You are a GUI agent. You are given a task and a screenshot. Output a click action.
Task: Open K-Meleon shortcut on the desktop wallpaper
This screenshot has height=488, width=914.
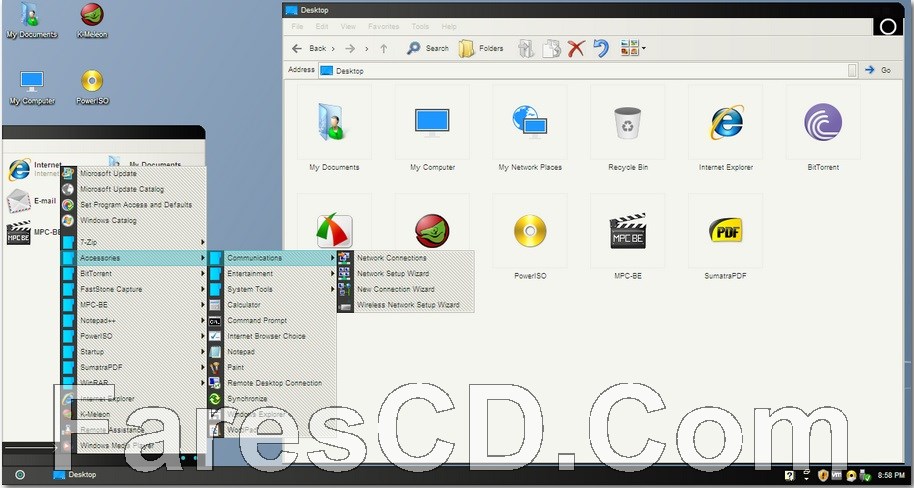pos(92,20)
